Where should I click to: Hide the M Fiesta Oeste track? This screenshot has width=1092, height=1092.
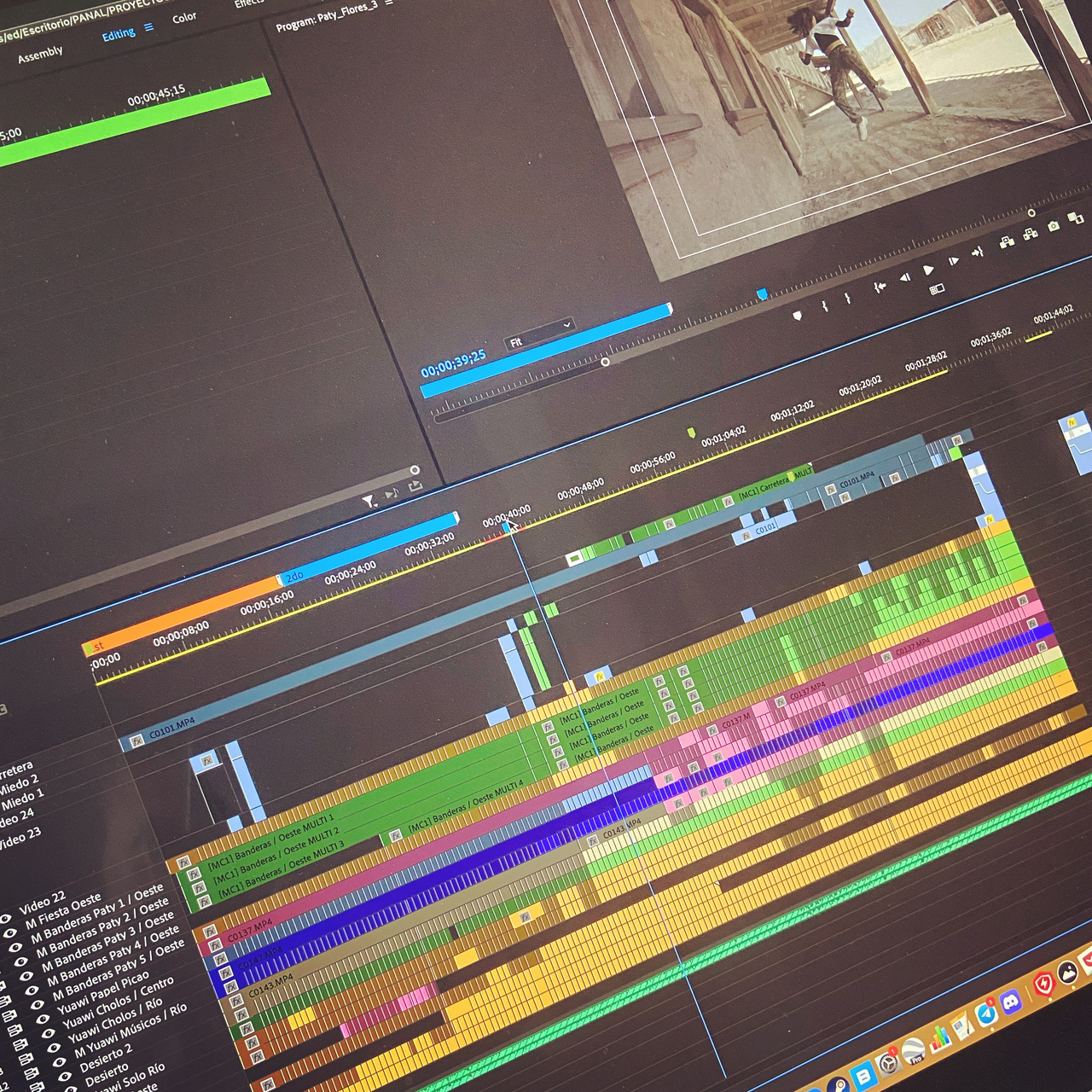(x=10, y=934)
